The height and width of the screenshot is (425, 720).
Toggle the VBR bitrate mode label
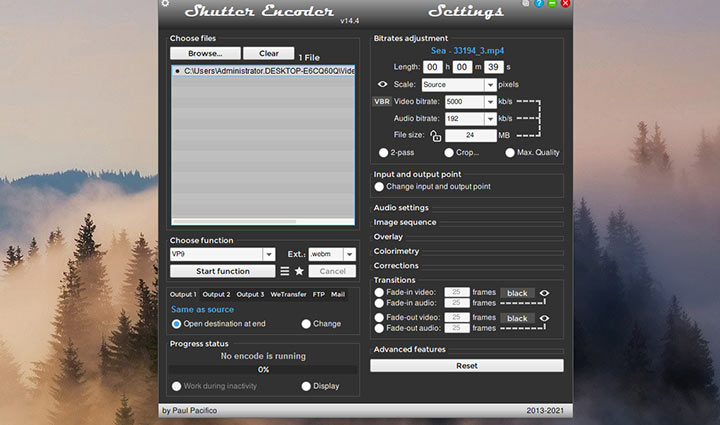point(382,101)
